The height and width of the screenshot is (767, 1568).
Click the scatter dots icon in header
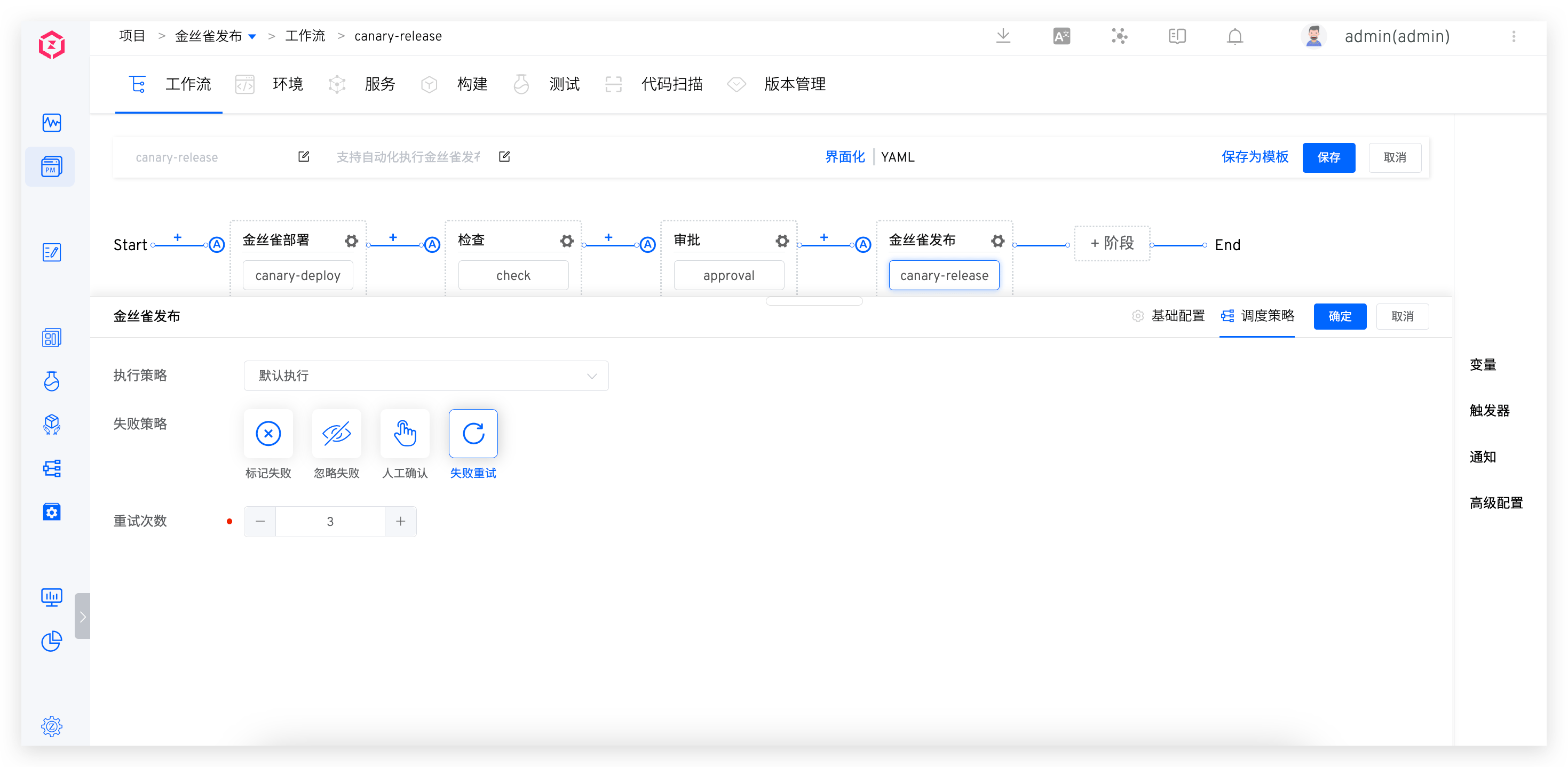pos(1119,36)
